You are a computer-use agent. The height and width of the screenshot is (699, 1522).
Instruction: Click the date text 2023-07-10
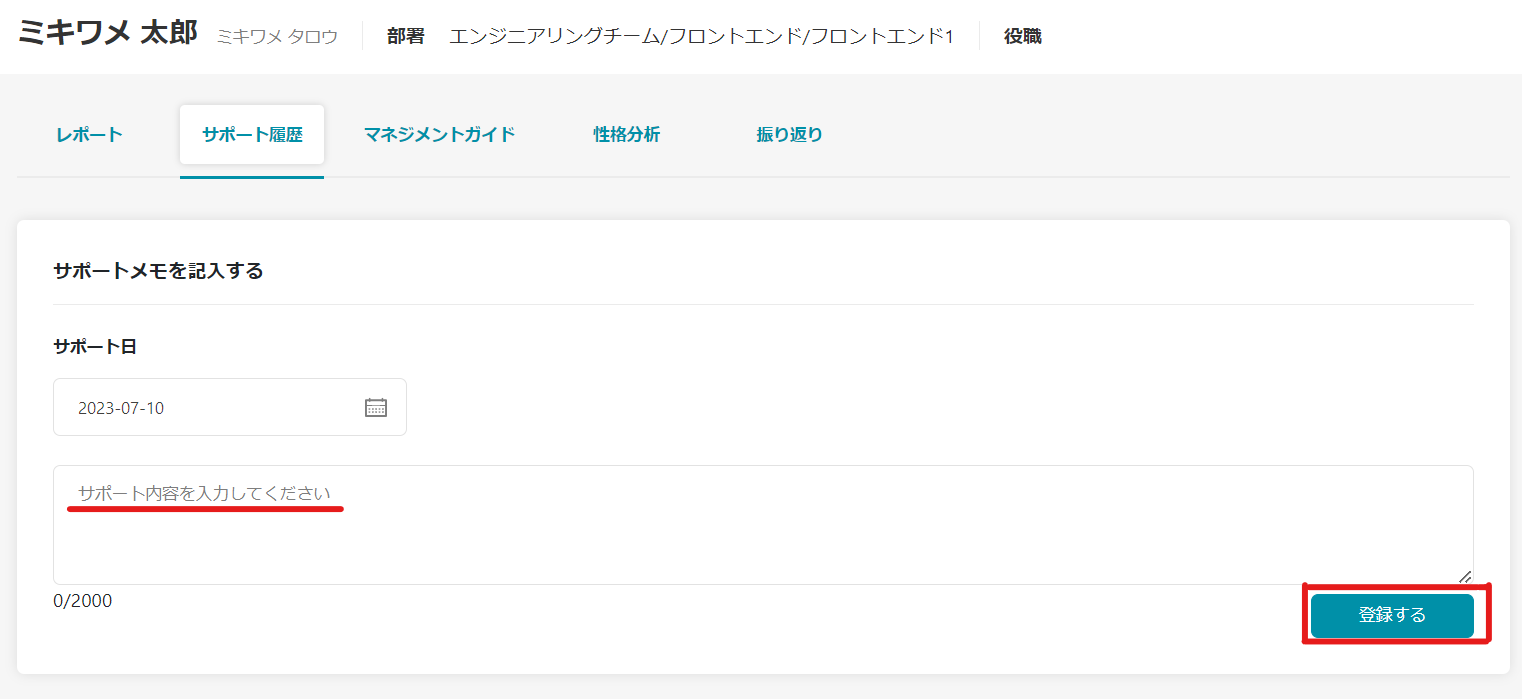121,408
